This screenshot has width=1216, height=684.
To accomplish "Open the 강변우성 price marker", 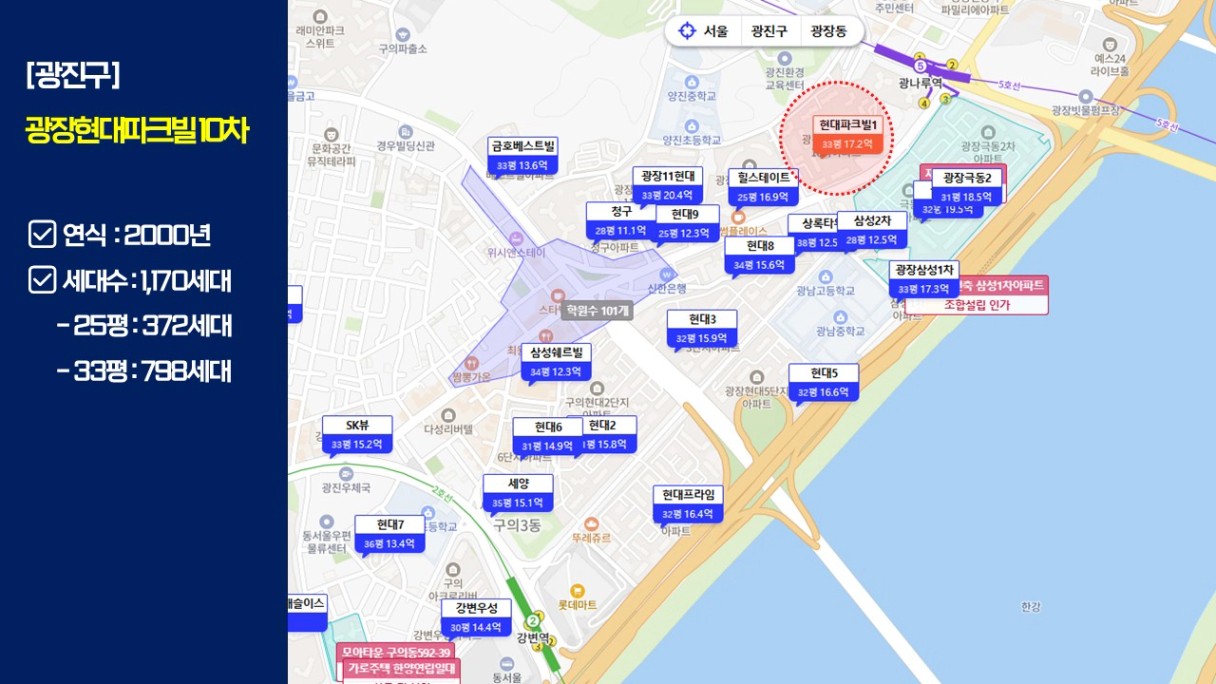I will point(477,618).
